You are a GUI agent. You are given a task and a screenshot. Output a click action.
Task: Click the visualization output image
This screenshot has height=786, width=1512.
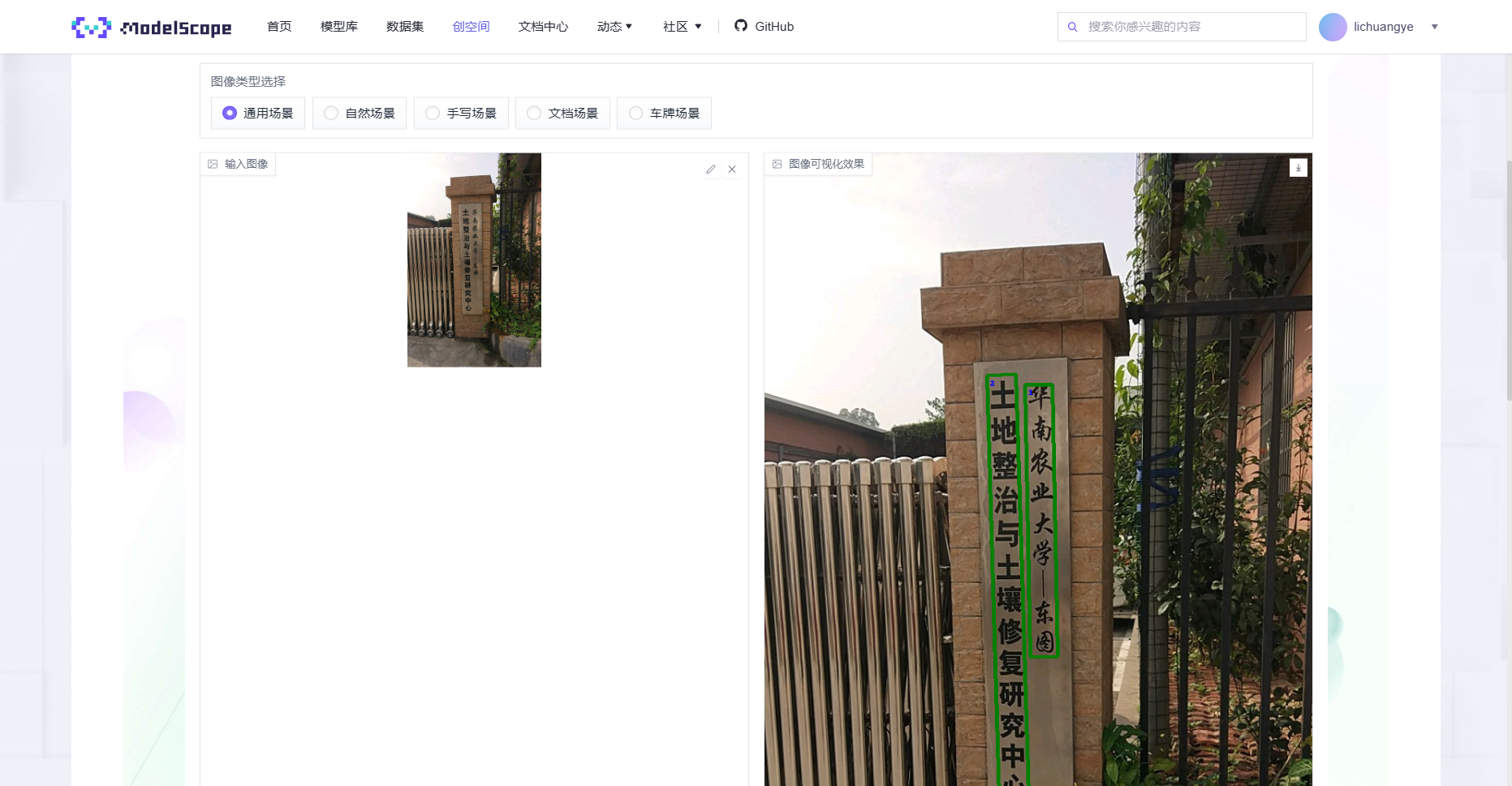[1038, 470]
